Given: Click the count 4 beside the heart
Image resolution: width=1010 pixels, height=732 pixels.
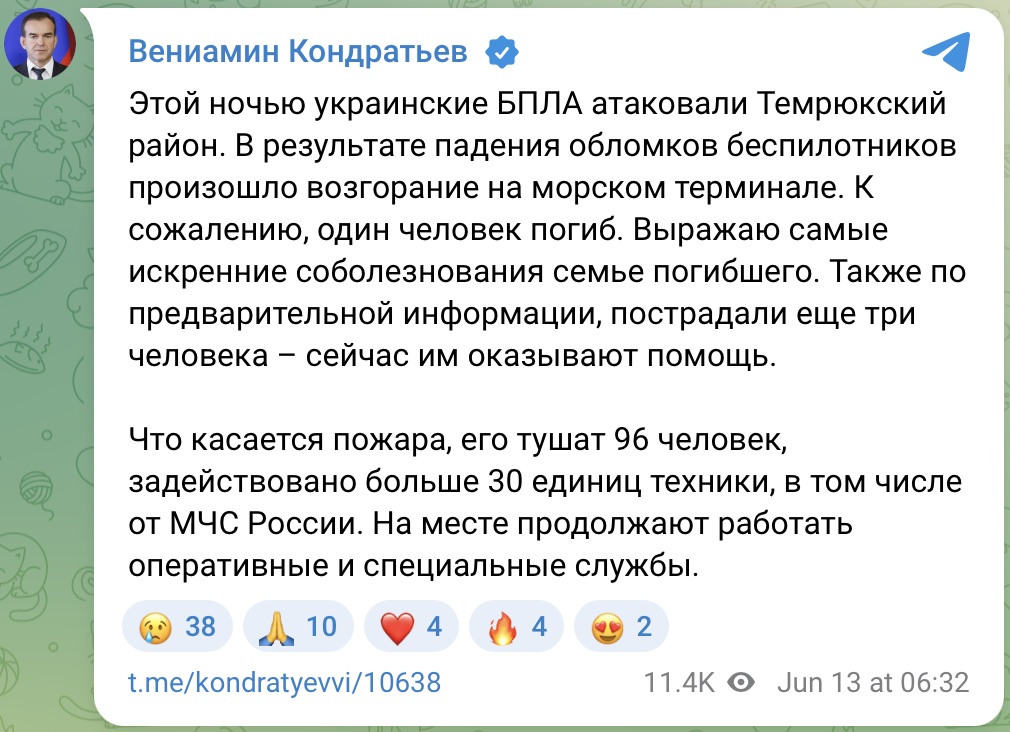Looking at the screenshot, I should click(x=434, y=626).
